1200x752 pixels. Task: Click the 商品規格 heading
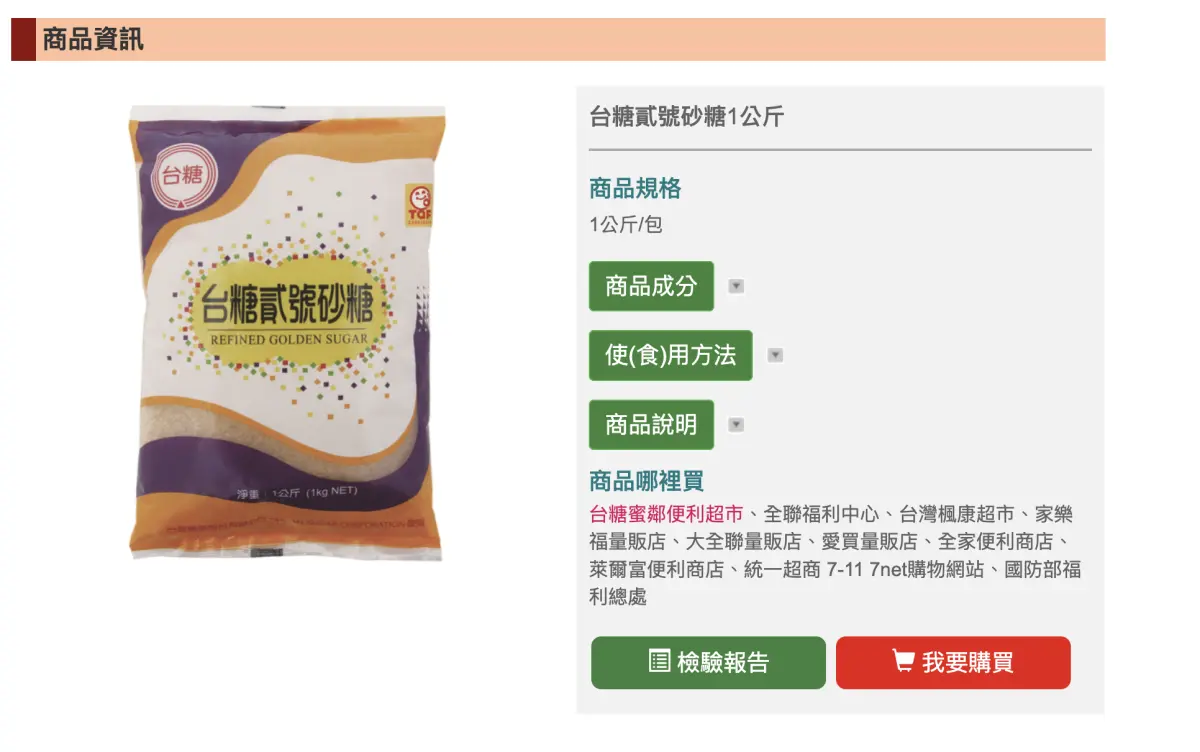[x=635, y=188]
